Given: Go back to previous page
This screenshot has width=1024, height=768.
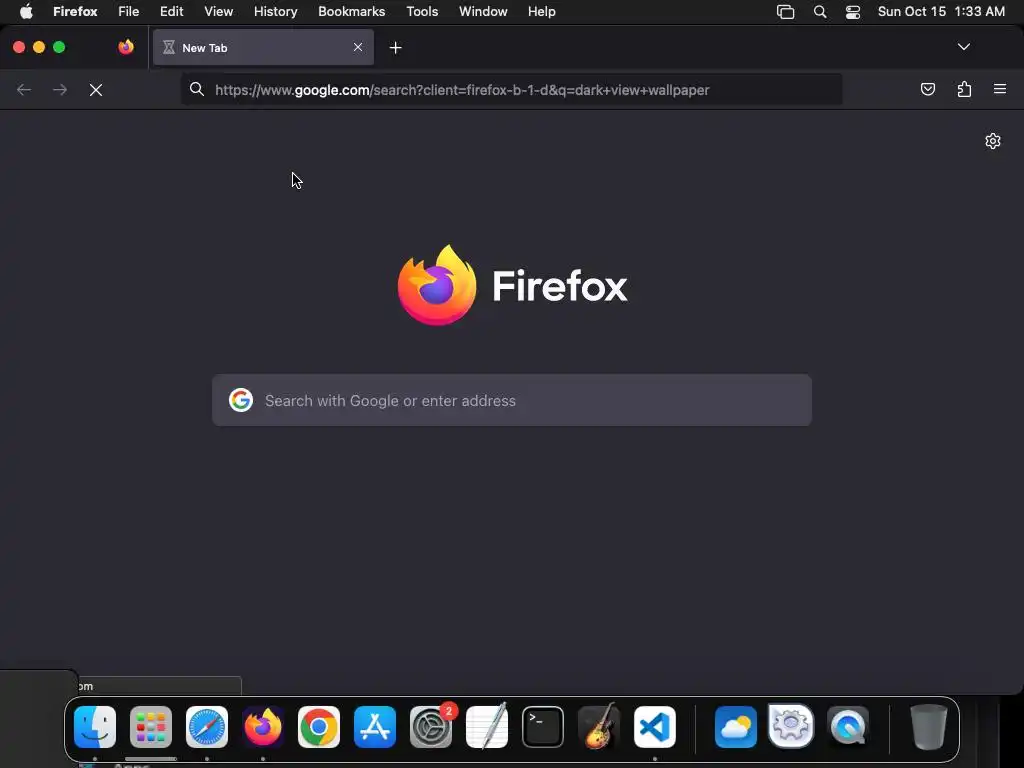Looking at the screenshot, I should [24, 90].
